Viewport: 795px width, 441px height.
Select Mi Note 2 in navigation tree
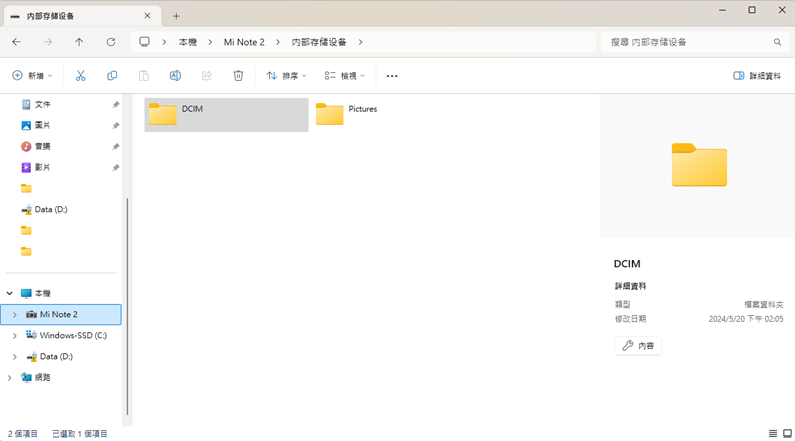[61, 314]
